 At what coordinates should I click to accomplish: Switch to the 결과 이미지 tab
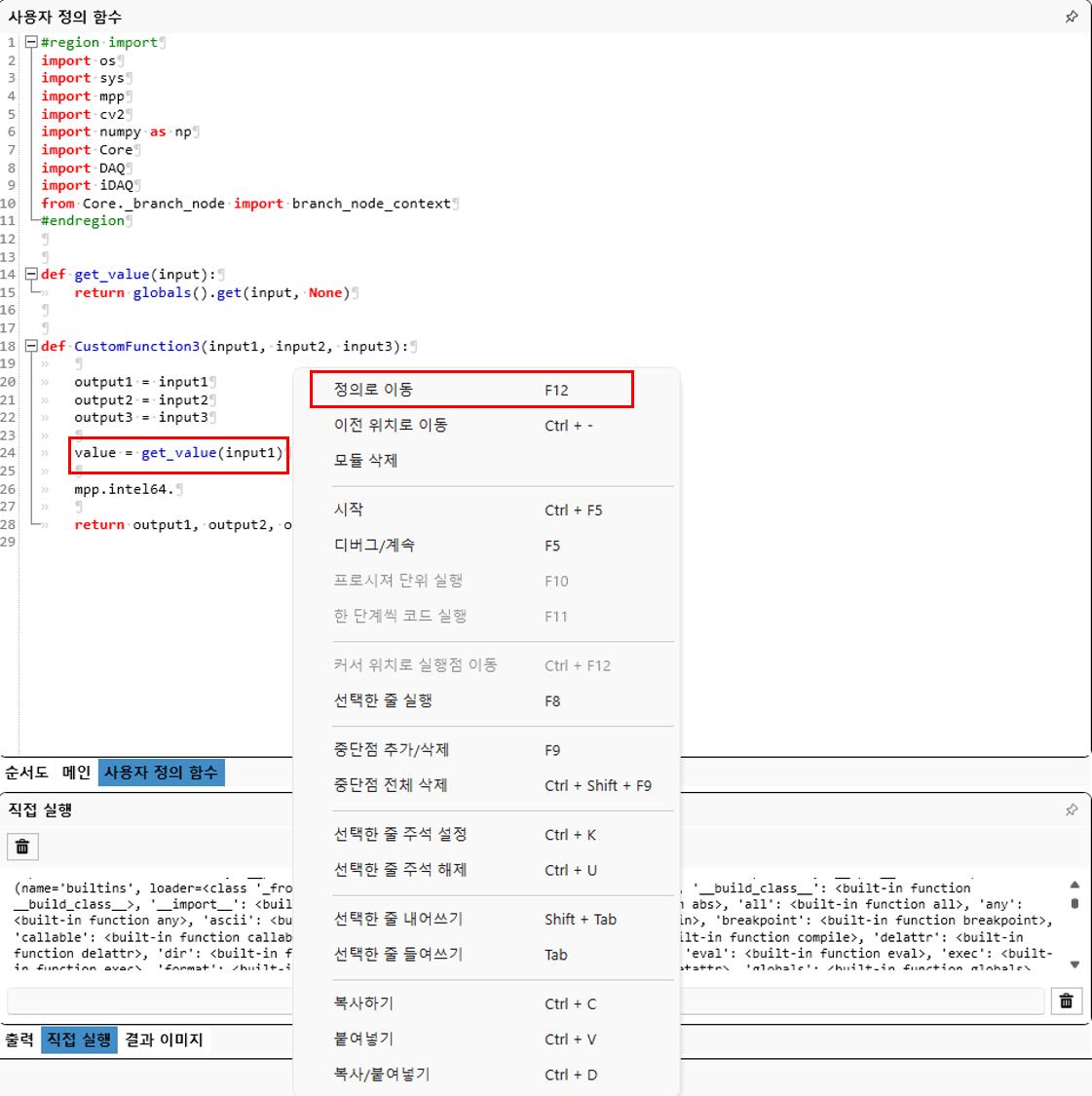[x=164, y=1039]
